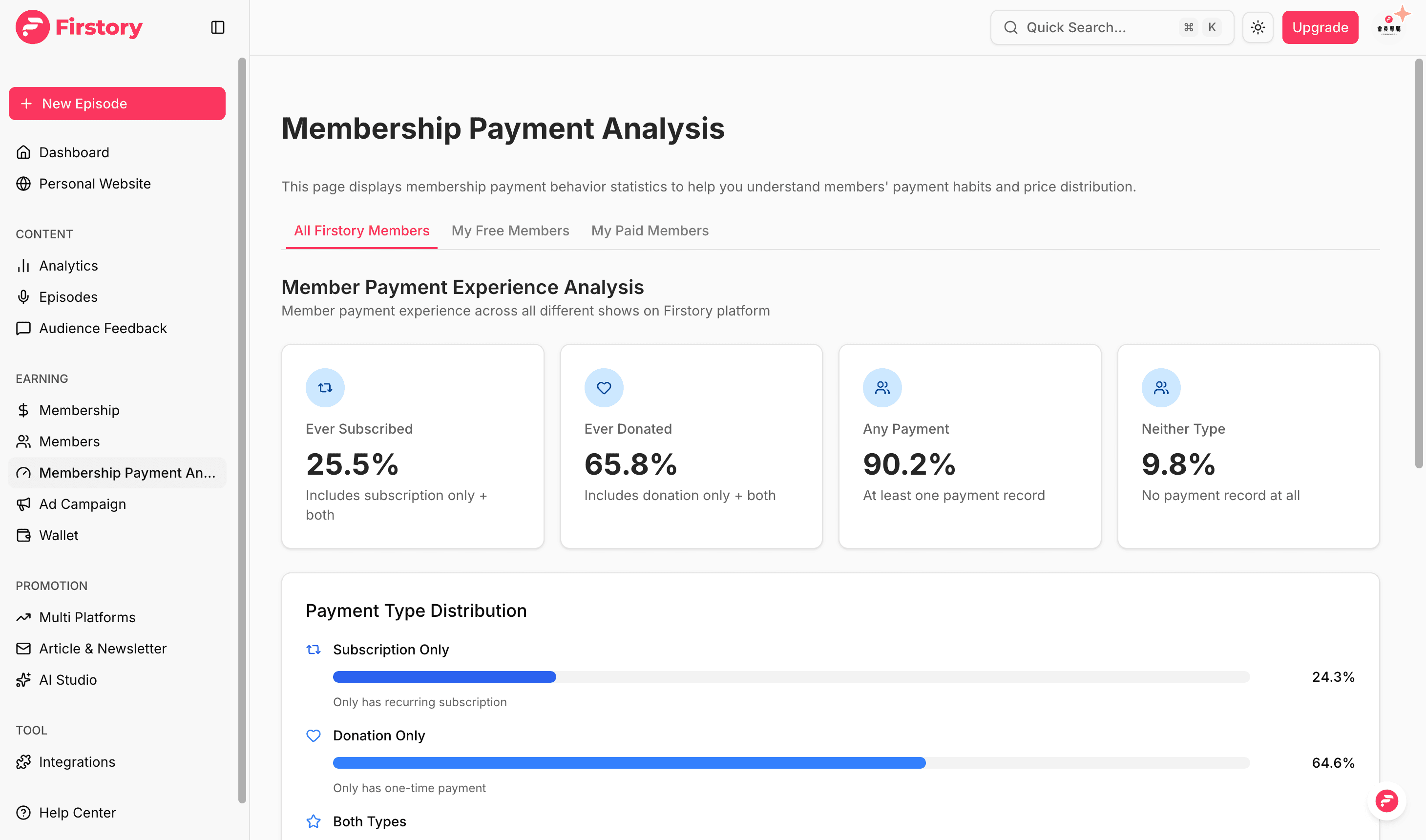Click the Upgrade button

point(1320,27)
